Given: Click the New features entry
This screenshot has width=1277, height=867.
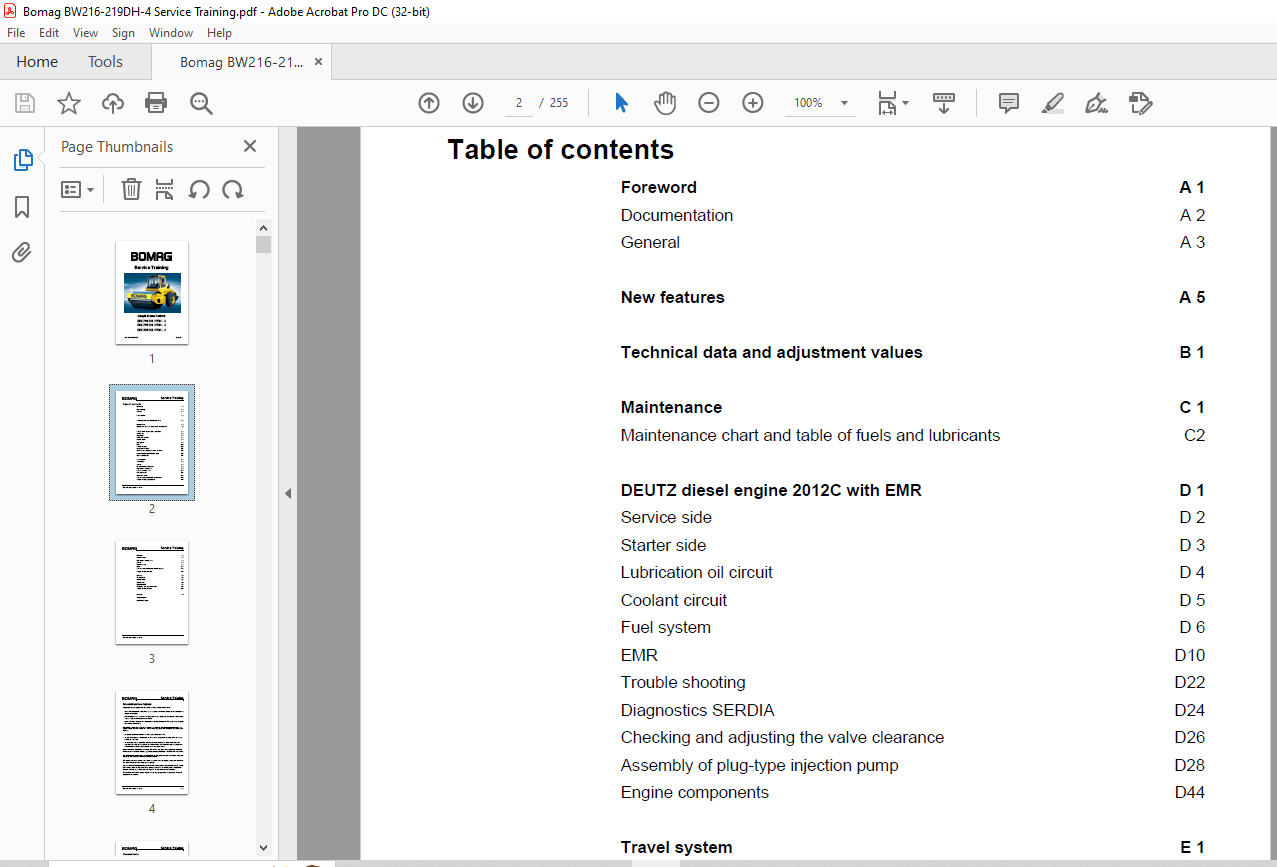Looking at the screenshot, I should pyautogui.click(x=672, y=297).
